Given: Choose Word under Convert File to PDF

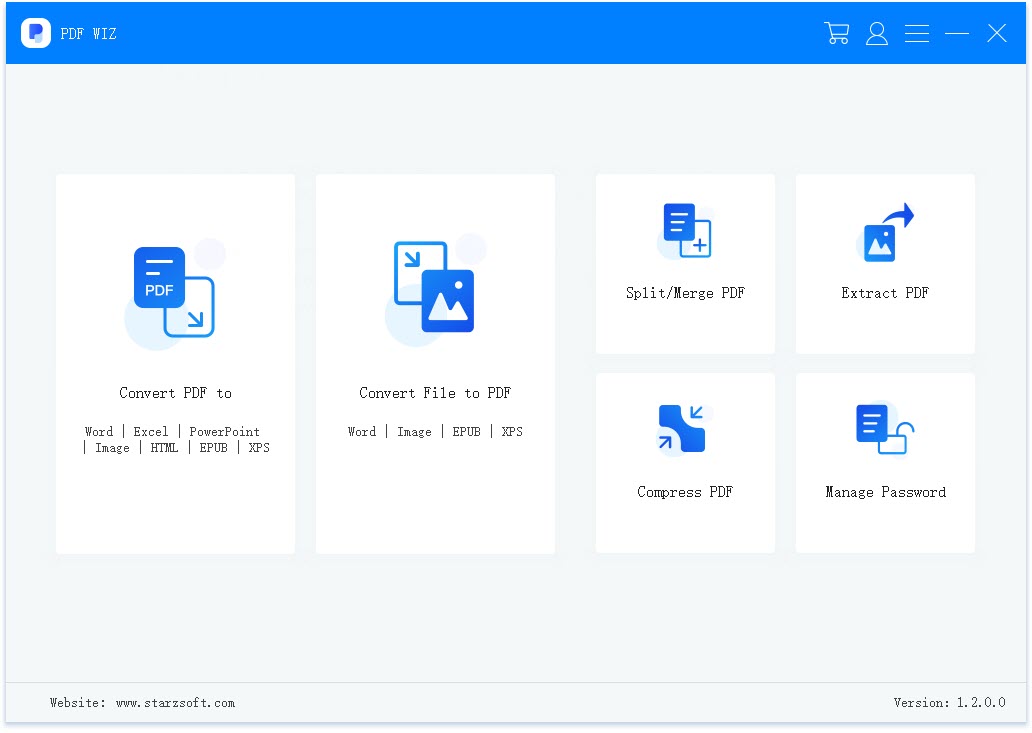Looking at the screenshot, I should [x=362, y=432].
